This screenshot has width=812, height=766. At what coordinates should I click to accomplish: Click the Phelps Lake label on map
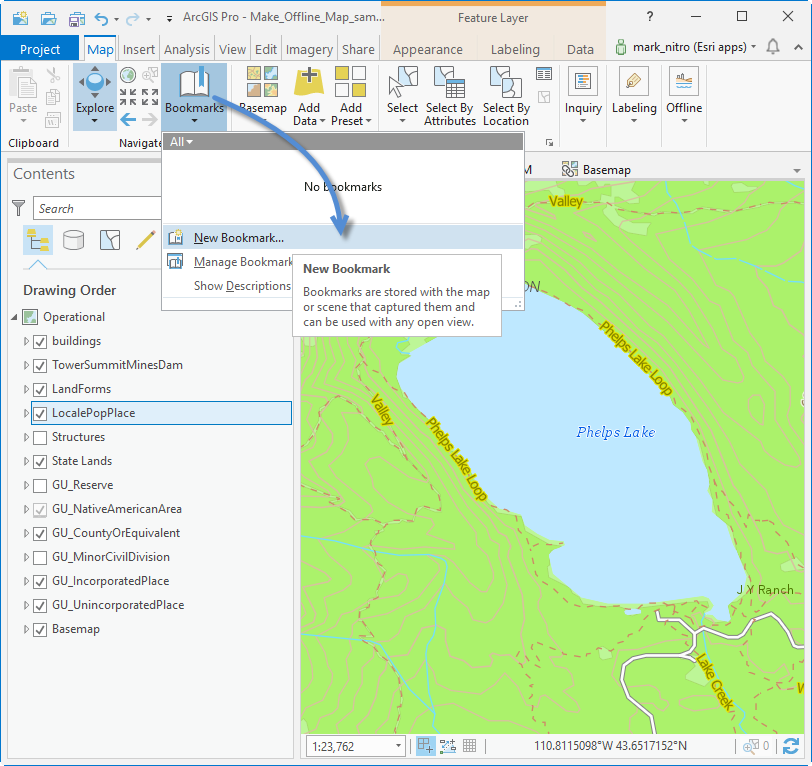[x=616, y=432]
